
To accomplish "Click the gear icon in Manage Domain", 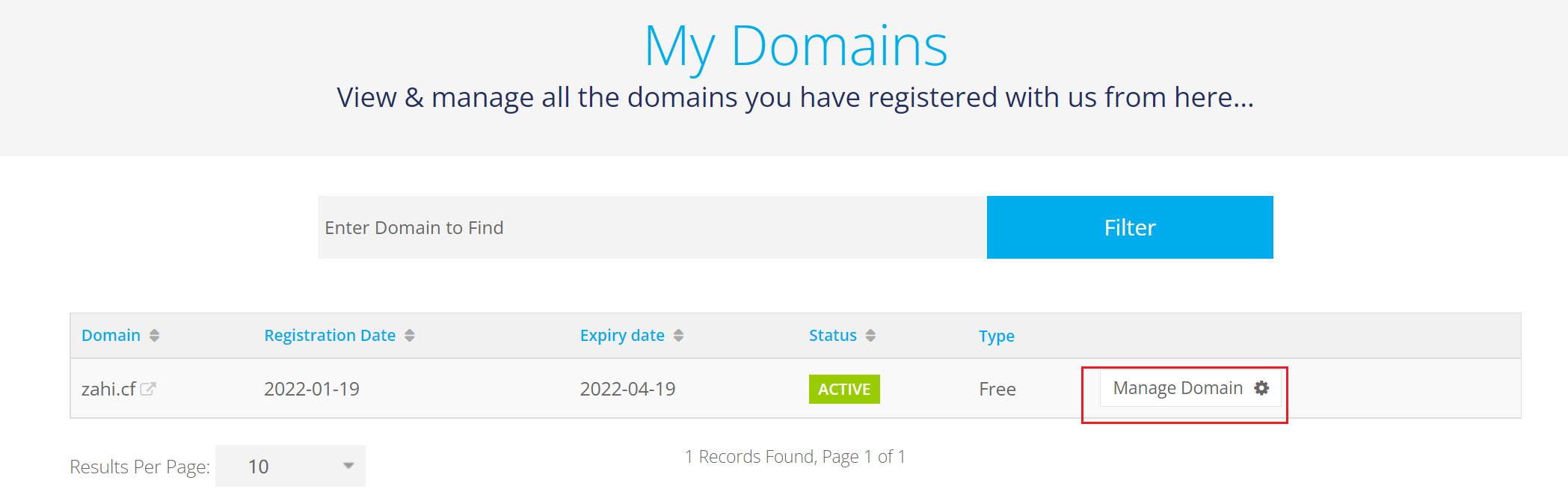I will 1261,388.
